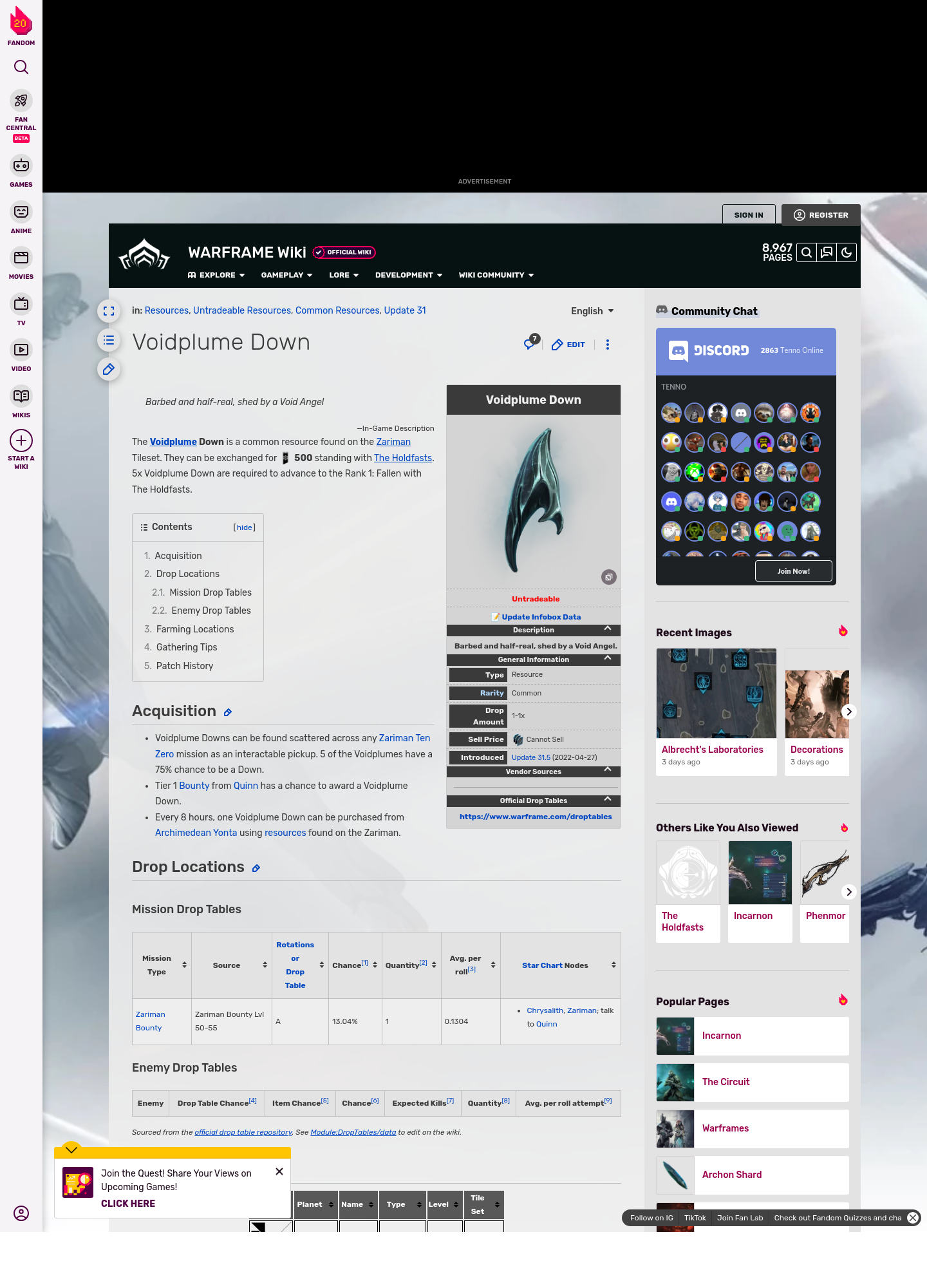
Task: Edit the Drop Locations section
Action: click(x=256, y=868)
